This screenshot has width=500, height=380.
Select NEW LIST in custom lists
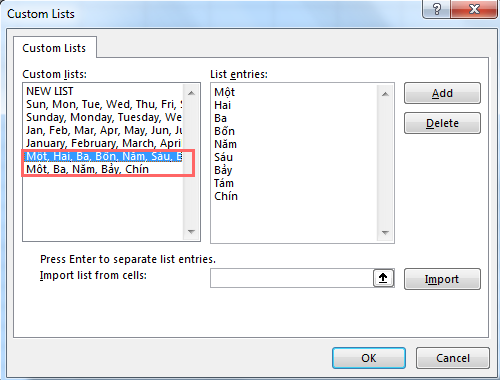104,91
